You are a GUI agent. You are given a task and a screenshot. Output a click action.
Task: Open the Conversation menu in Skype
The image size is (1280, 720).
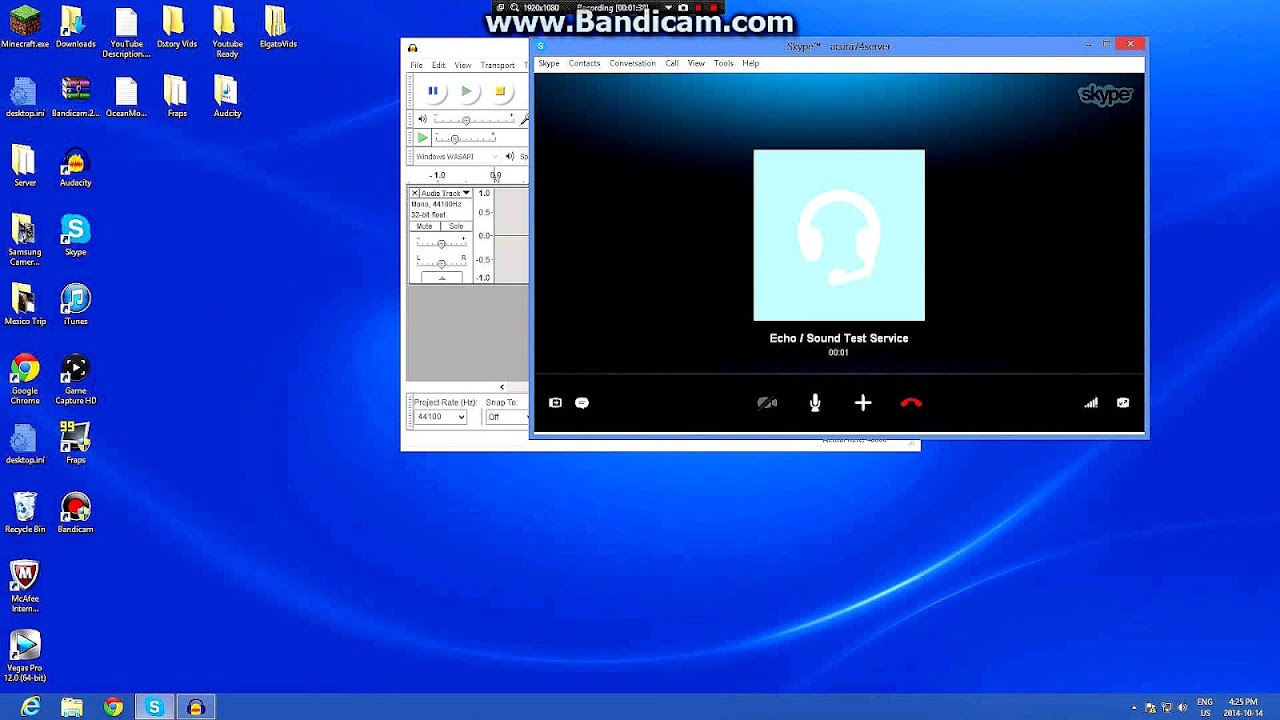[x=632, y=63]
